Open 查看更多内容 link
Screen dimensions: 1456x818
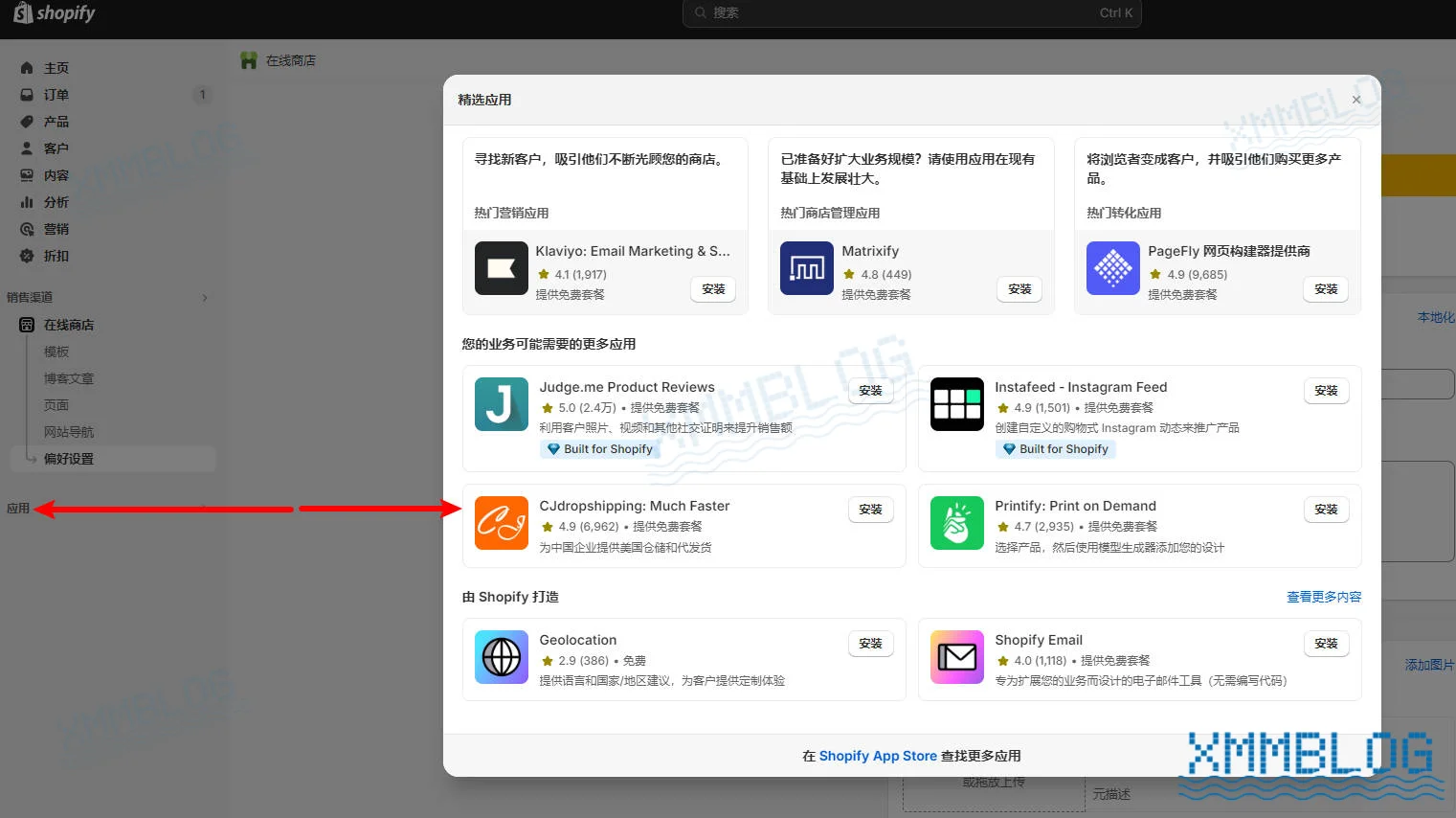1323,597
